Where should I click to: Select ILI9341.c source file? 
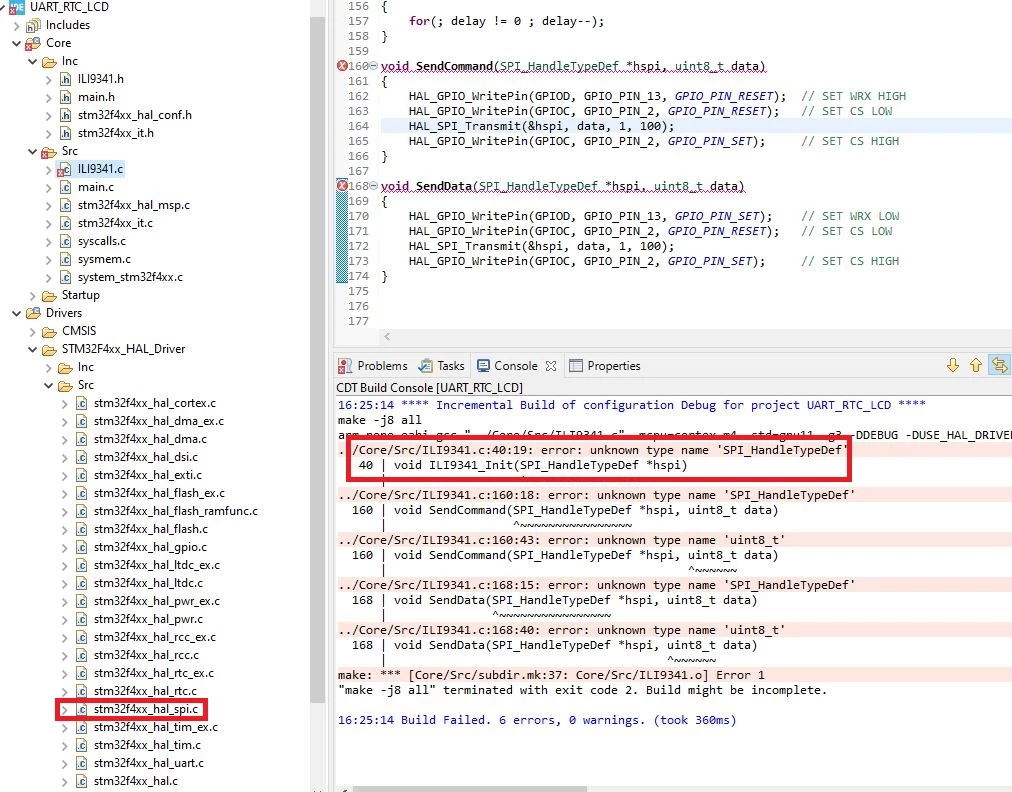pyautogui.click(x=100, y=169)
